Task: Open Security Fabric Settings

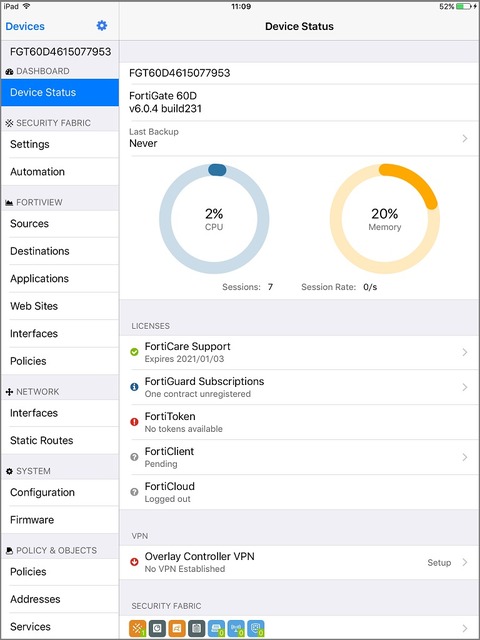Action: tap(60, 144)
